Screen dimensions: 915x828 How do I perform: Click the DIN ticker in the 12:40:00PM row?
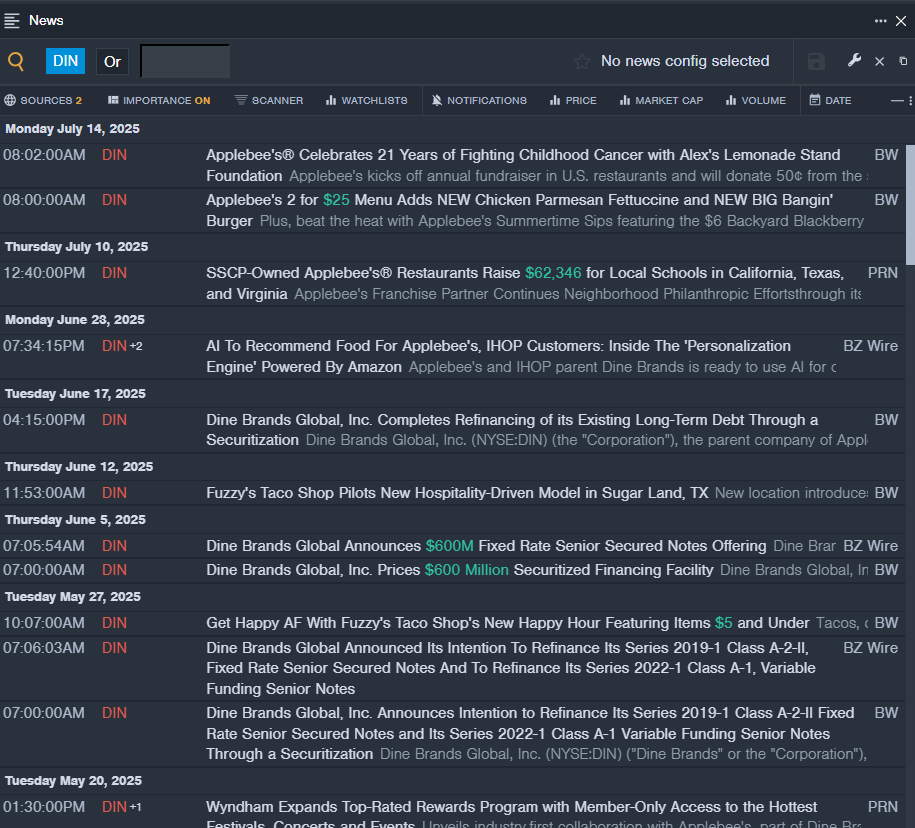(x=114, y=273)
